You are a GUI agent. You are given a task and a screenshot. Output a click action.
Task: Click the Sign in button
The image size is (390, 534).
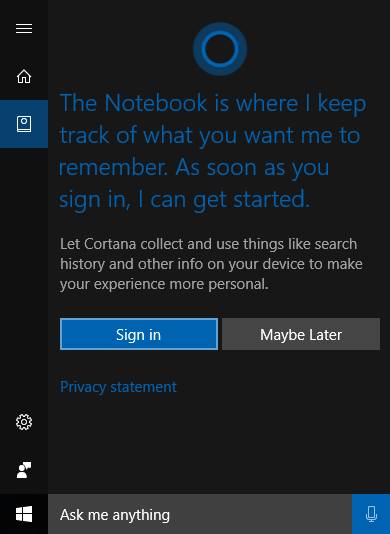[x=139, y=334]
